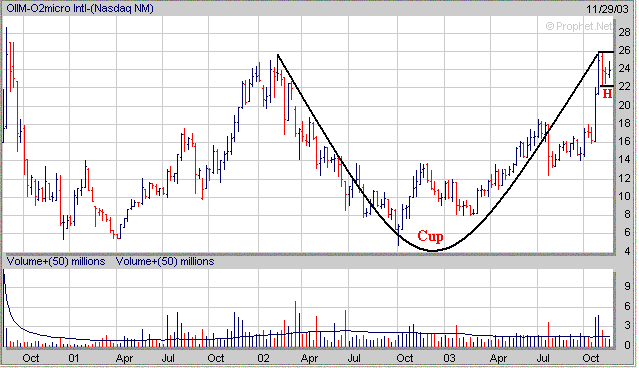Click the Apr label following 01

coord(124,359)
